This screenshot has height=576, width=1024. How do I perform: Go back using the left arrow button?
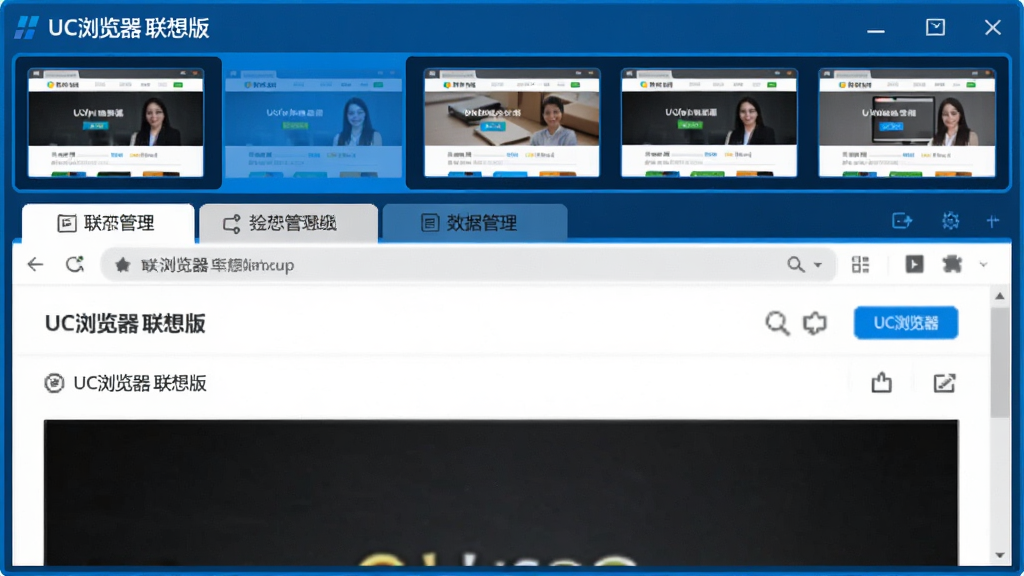(35, 264)
